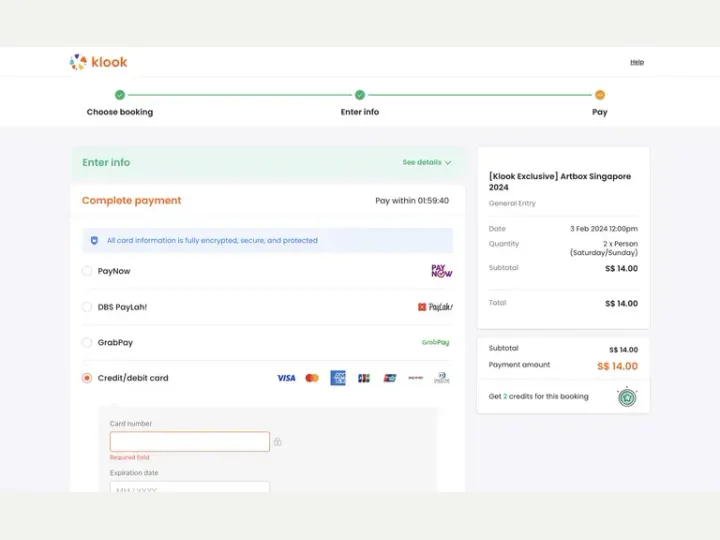Go to Choose booking step checkmark
720x540 pixels.
click(120, 95)
